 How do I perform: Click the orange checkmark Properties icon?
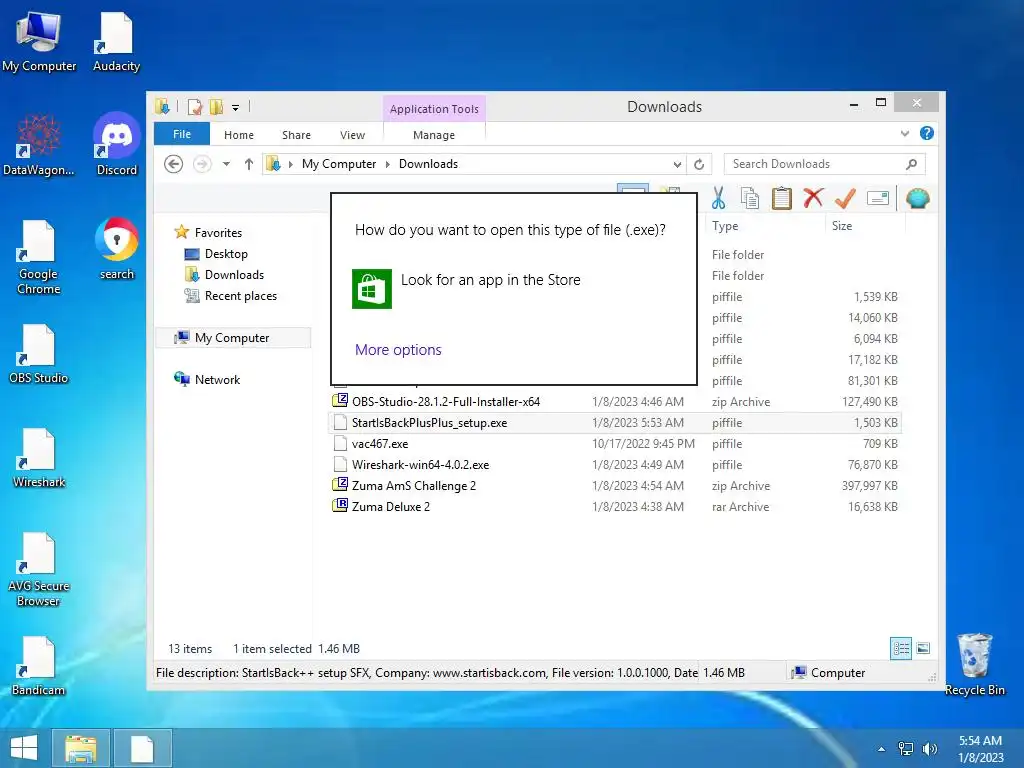(845, 198)
